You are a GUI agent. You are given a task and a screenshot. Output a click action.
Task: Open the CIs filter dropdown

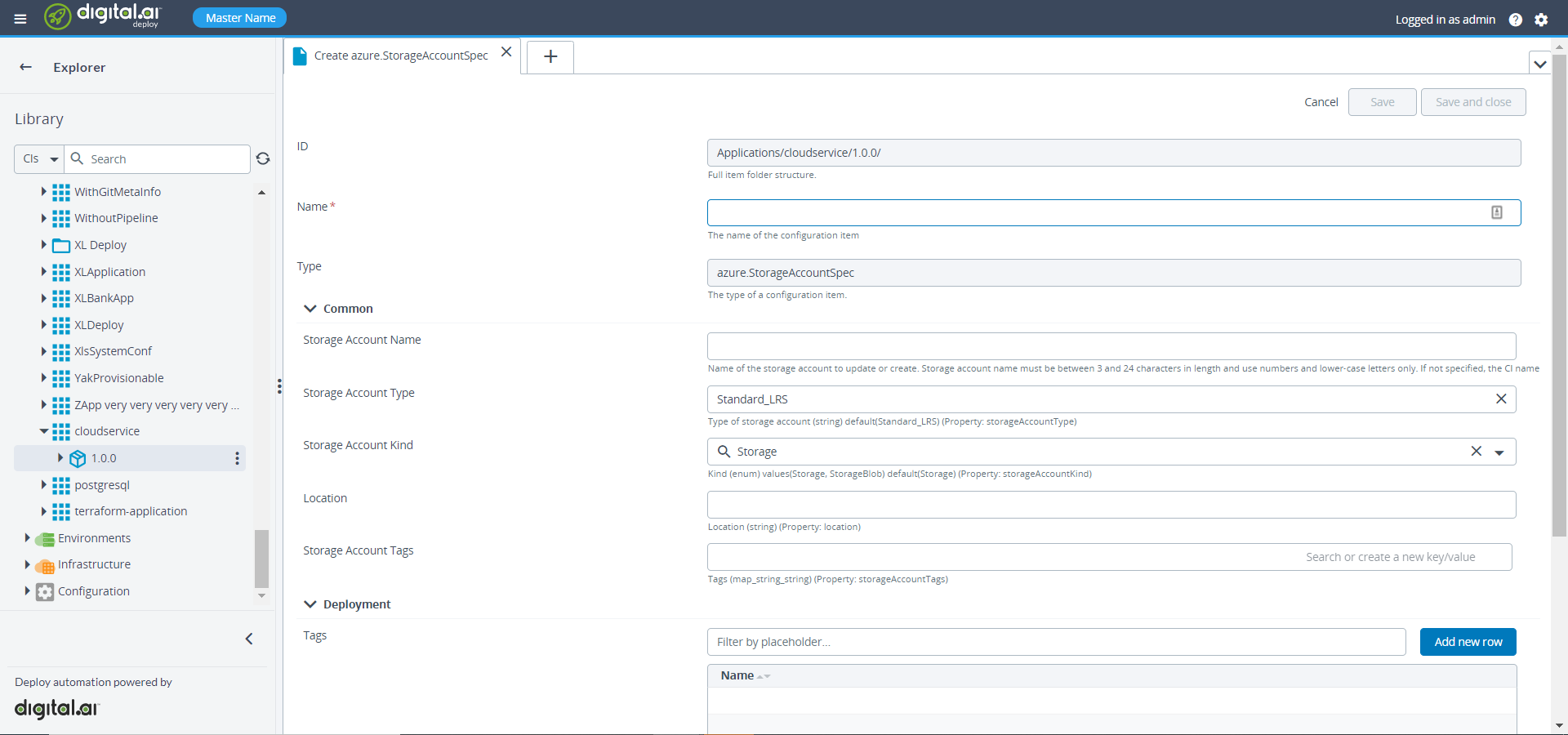point(38,159)
